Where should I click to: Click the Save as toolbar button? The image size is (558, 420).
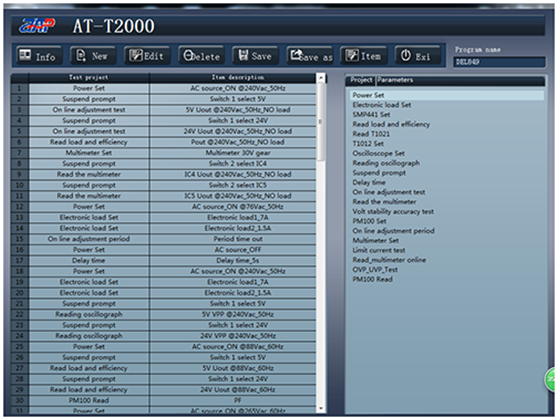310,56
